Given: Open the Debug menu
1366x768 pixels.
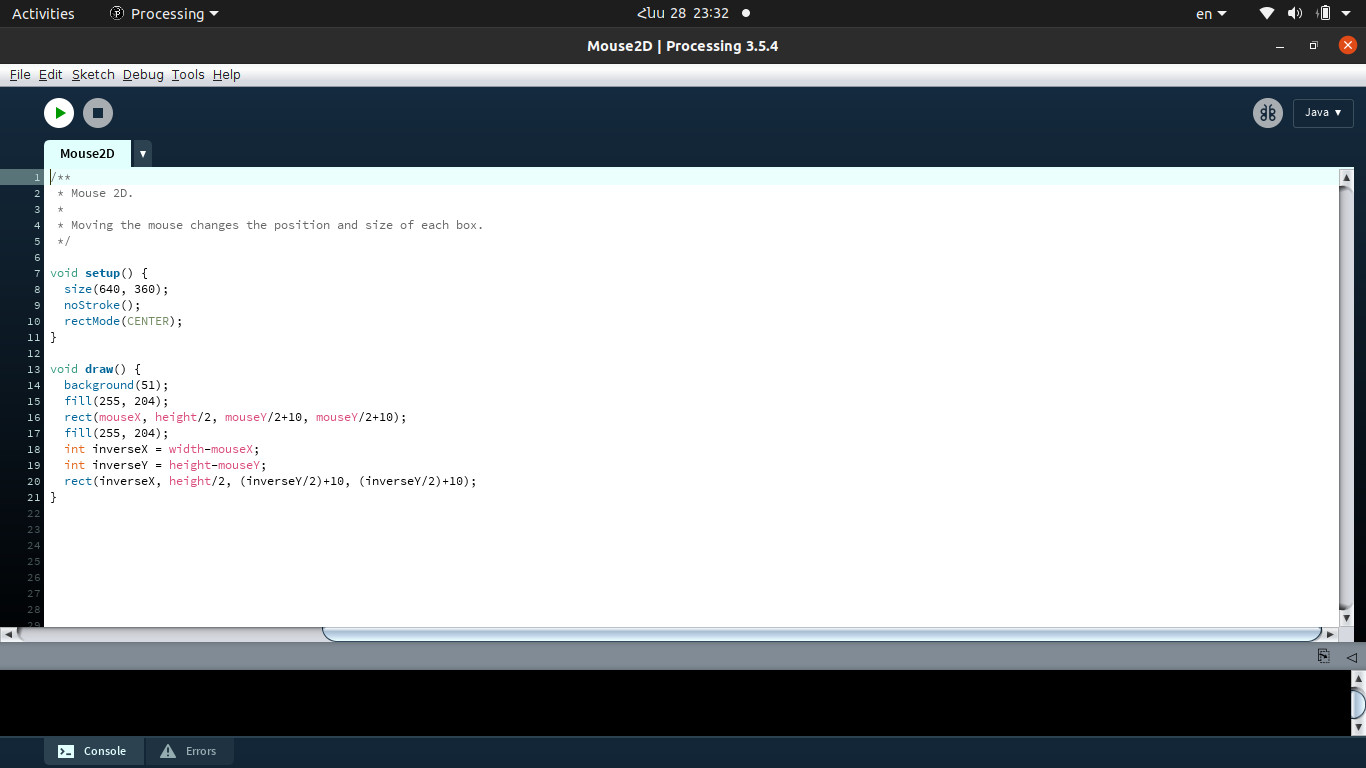Looking at the screenshot, I should pos(143,75).
